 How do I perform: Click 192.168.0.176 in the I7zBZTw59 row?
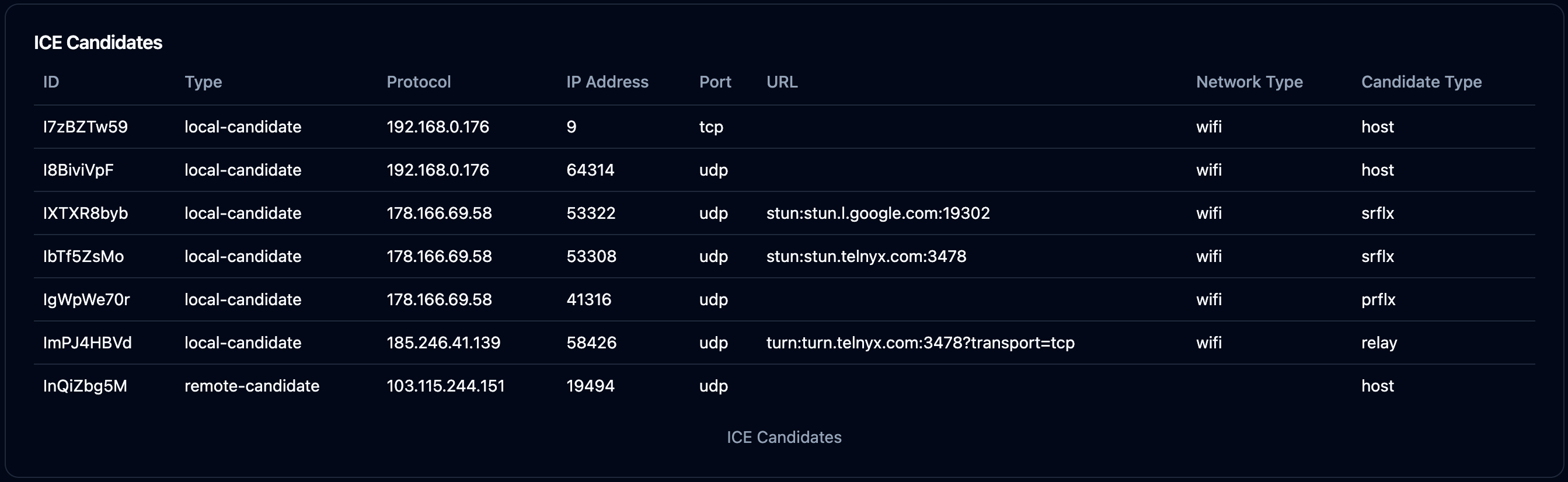pos(438,127)
